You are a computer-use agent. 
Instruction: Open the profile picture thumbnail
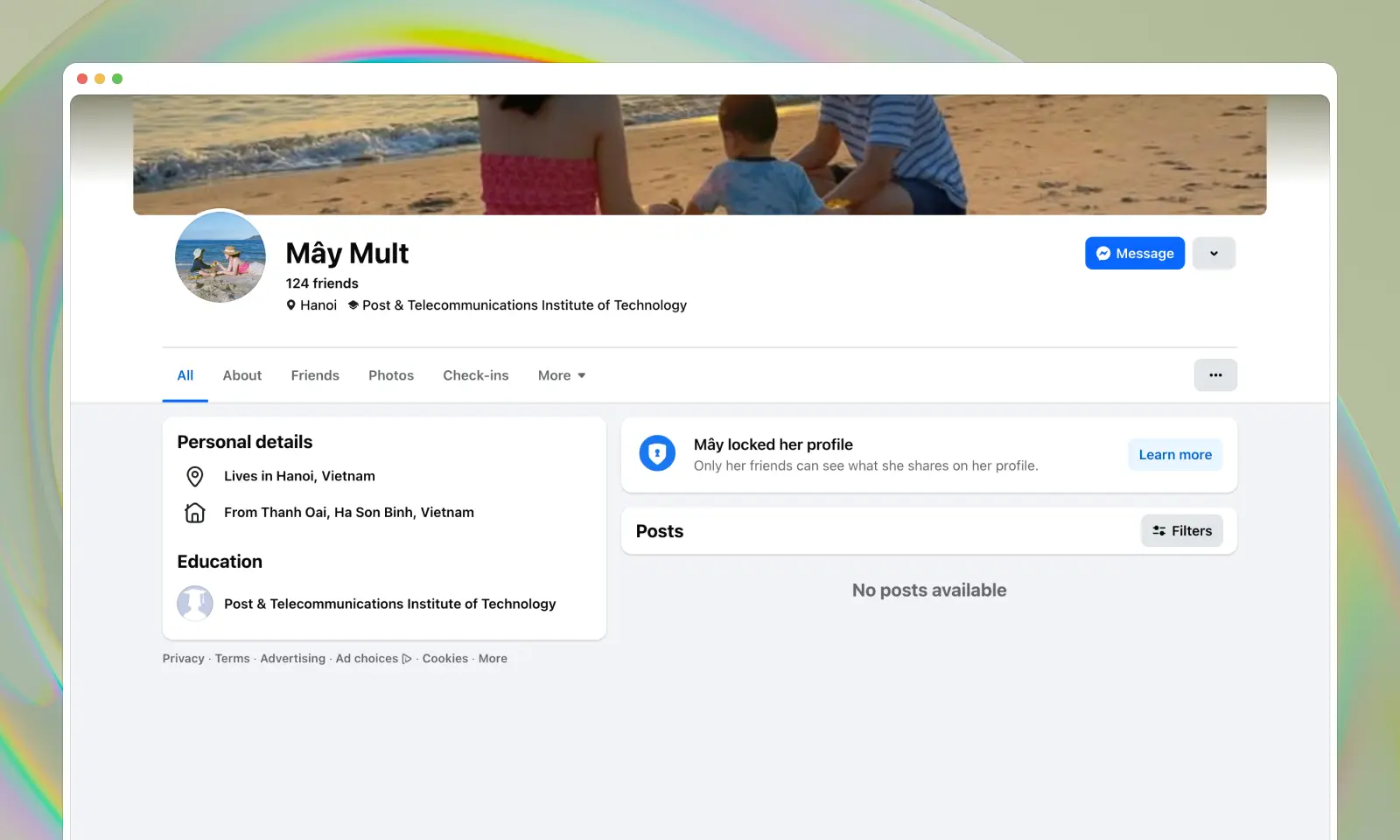[220, 256]
